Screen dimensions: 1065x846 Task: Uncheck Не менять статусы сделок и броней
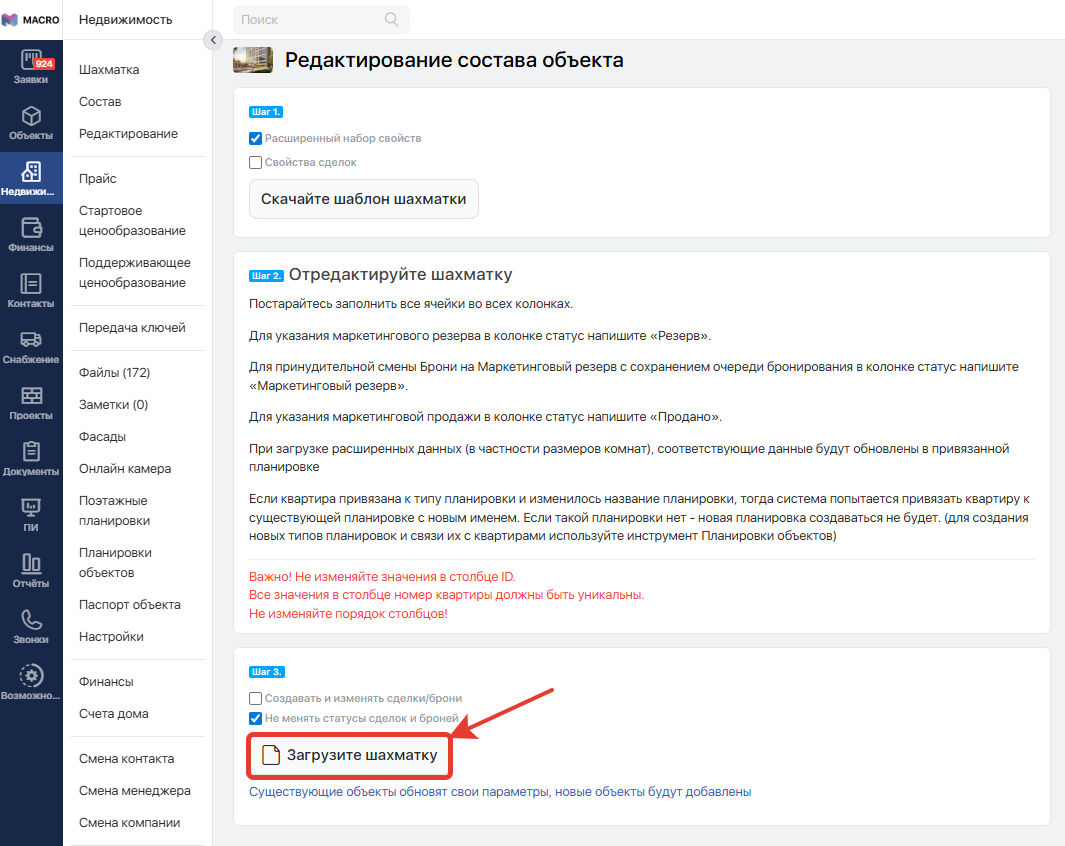255,718
